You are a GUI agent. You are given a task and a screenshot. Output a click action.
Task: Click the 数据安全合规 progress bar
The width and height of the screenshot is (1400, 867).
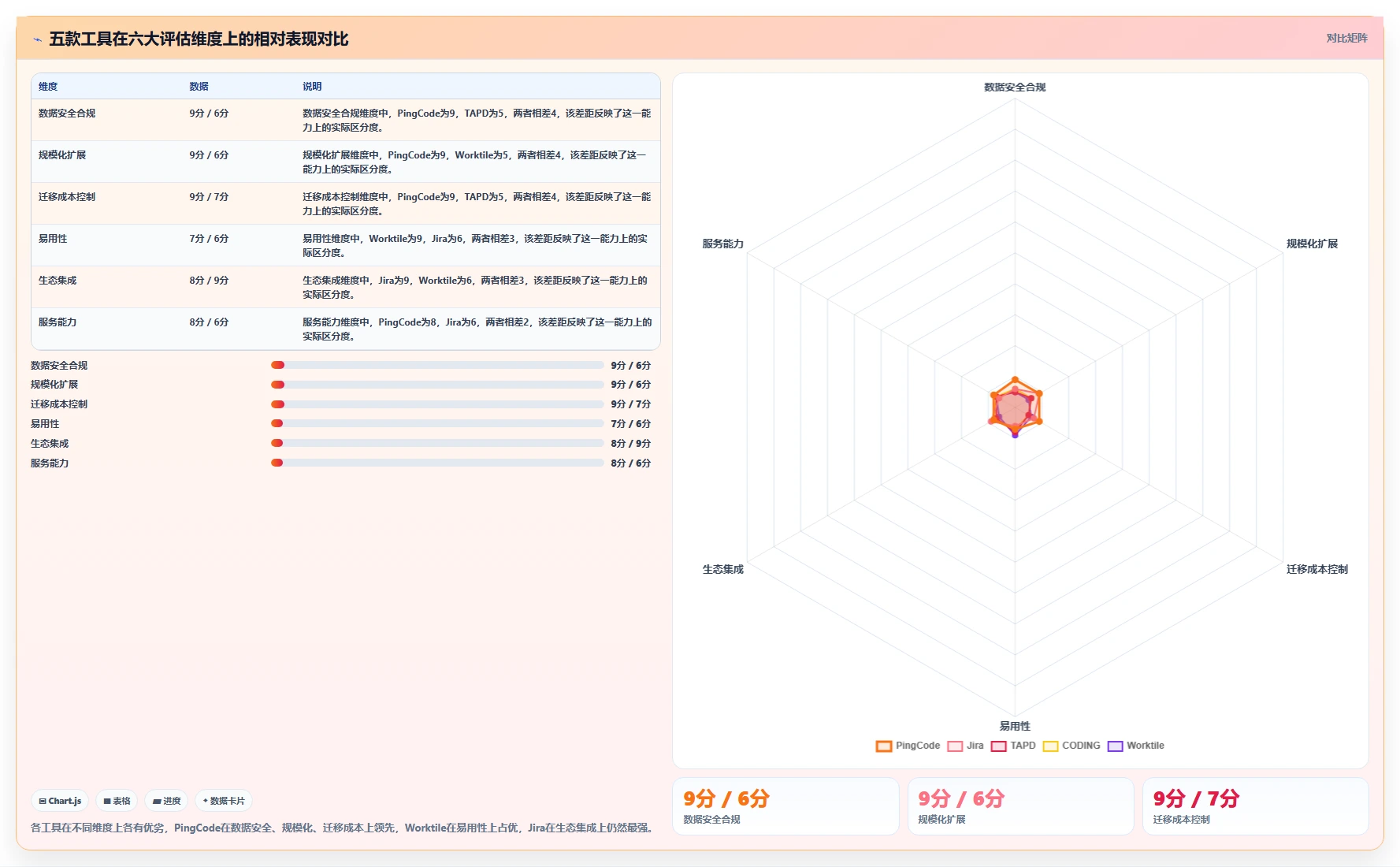tap(437, 366)
